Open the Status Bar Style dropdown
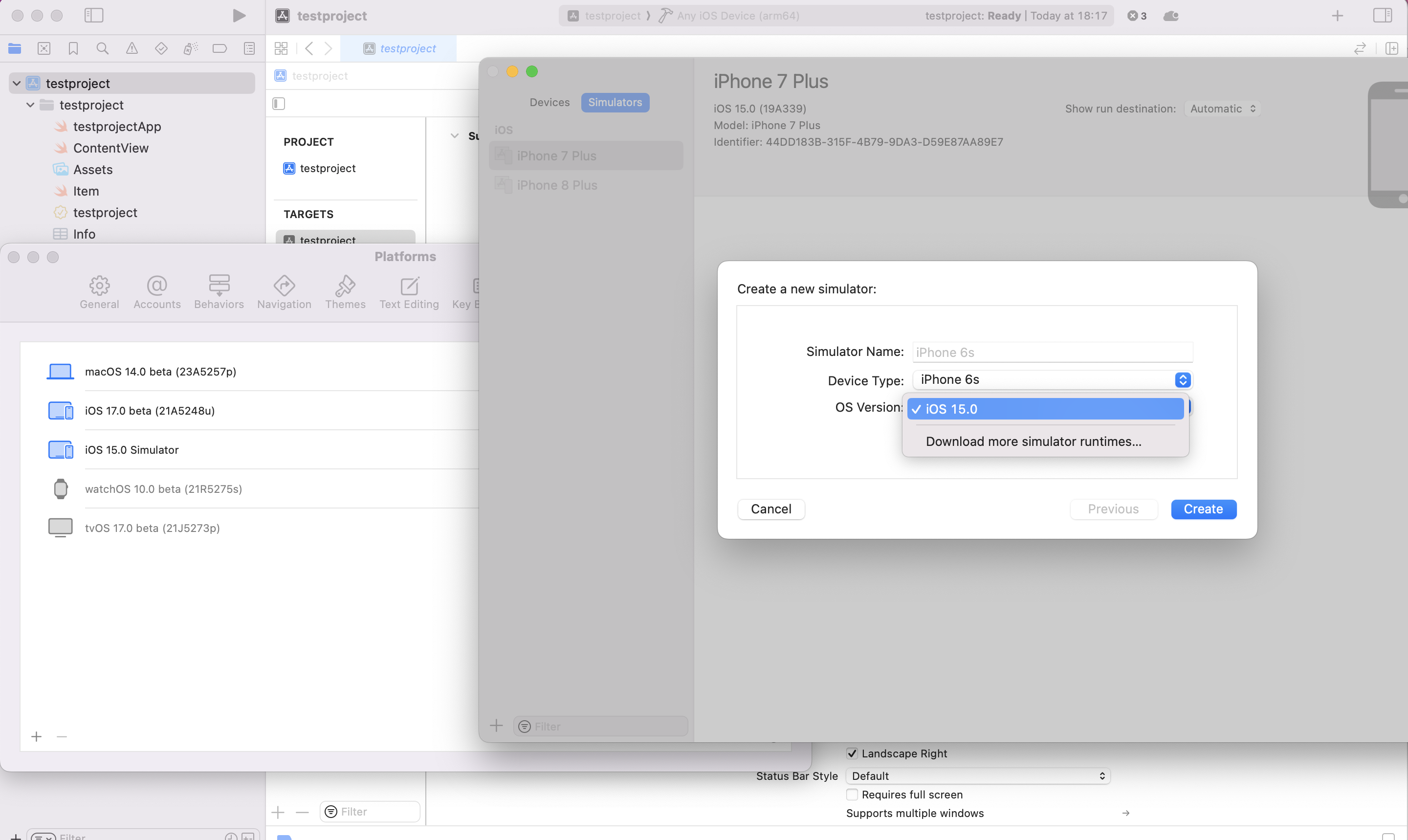1408x840 pixels. tap(977, 776)
